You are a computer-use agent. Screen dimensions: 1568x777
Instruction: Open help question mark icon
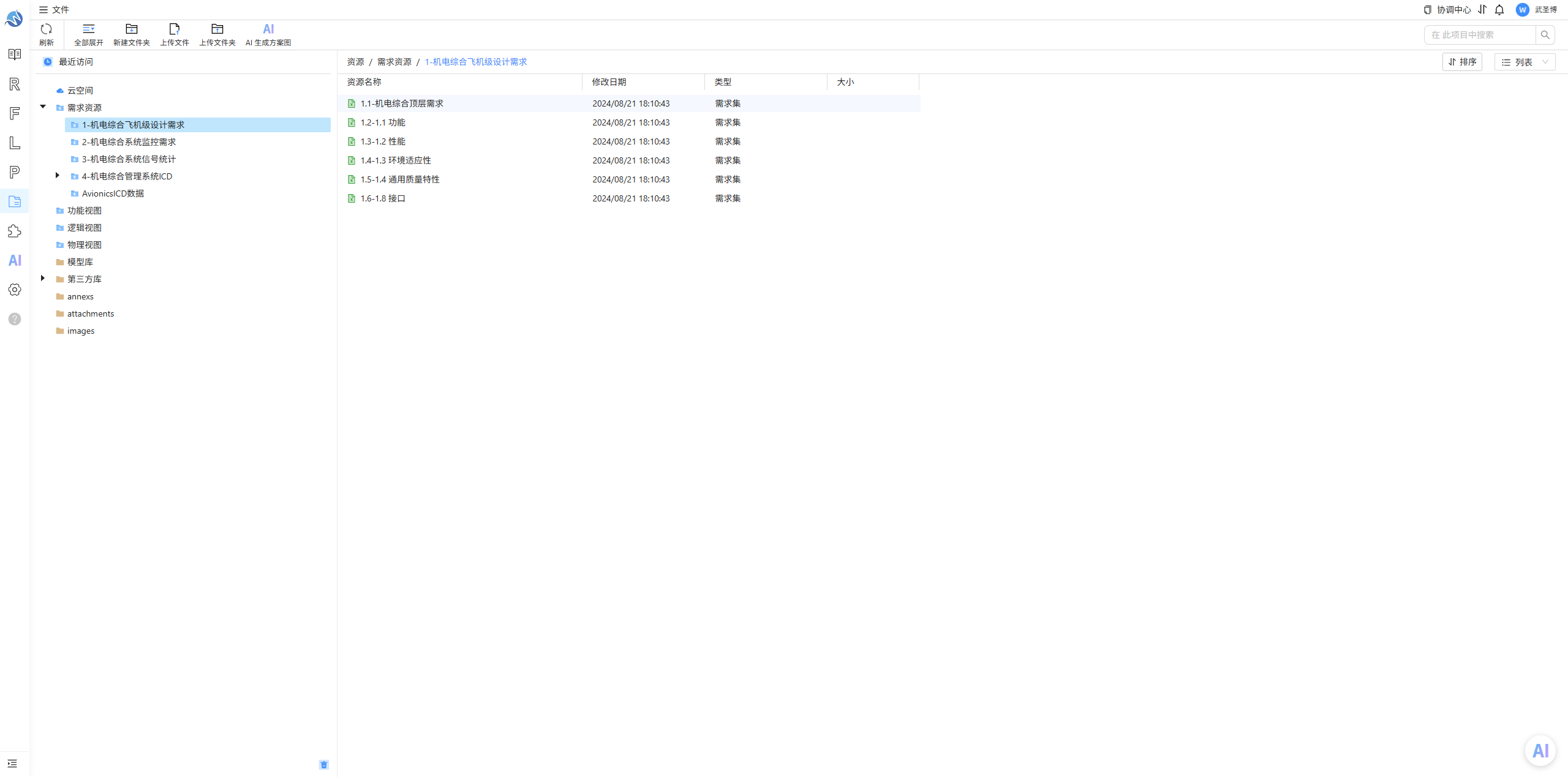coord(15,319)
